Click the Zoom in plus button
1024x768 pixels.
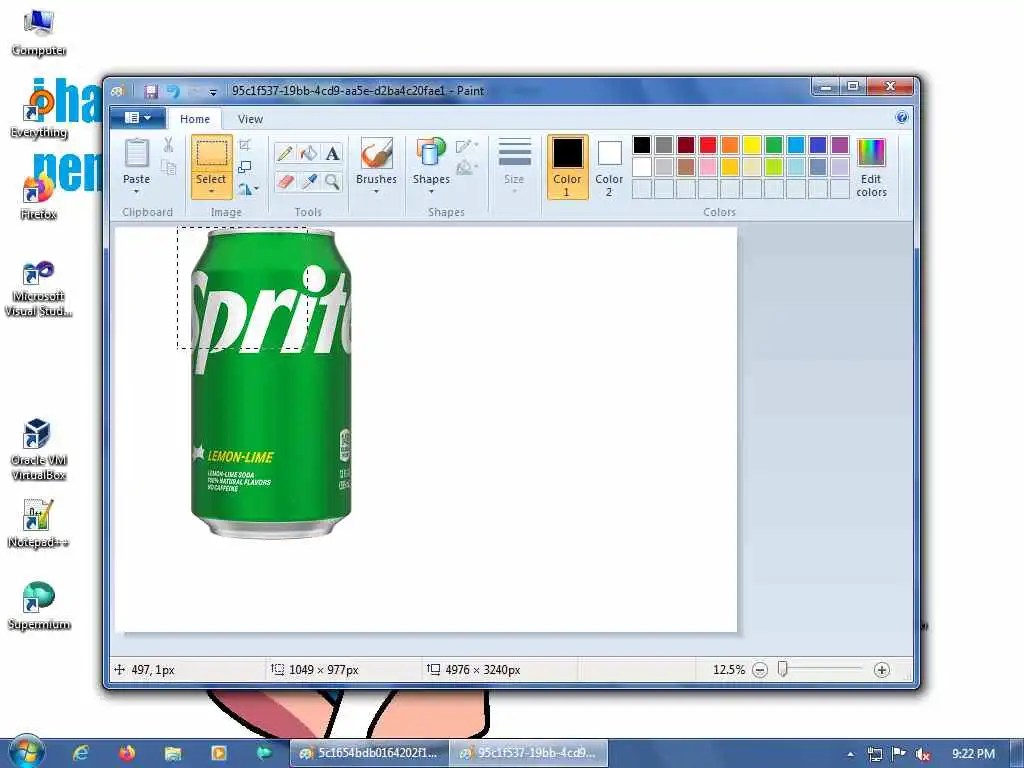click(x=882, y=670)
